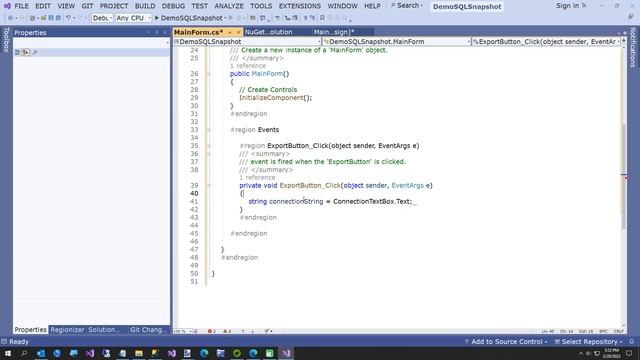Open the Properties object selector dropdown
Screen dimensions: 640x360
(x=91, y=42)
